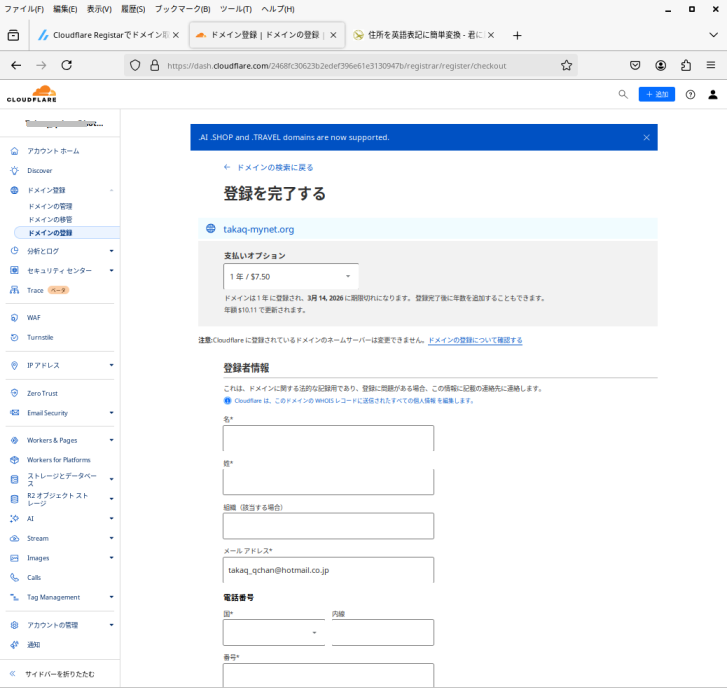Open ヘルプ(H) menu

[x=278, y=9]
